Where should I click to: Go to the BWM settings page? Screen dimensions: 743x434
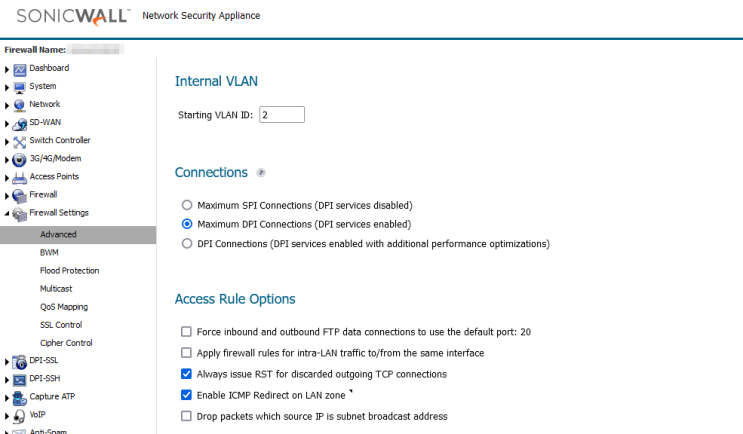pos(49,252)
